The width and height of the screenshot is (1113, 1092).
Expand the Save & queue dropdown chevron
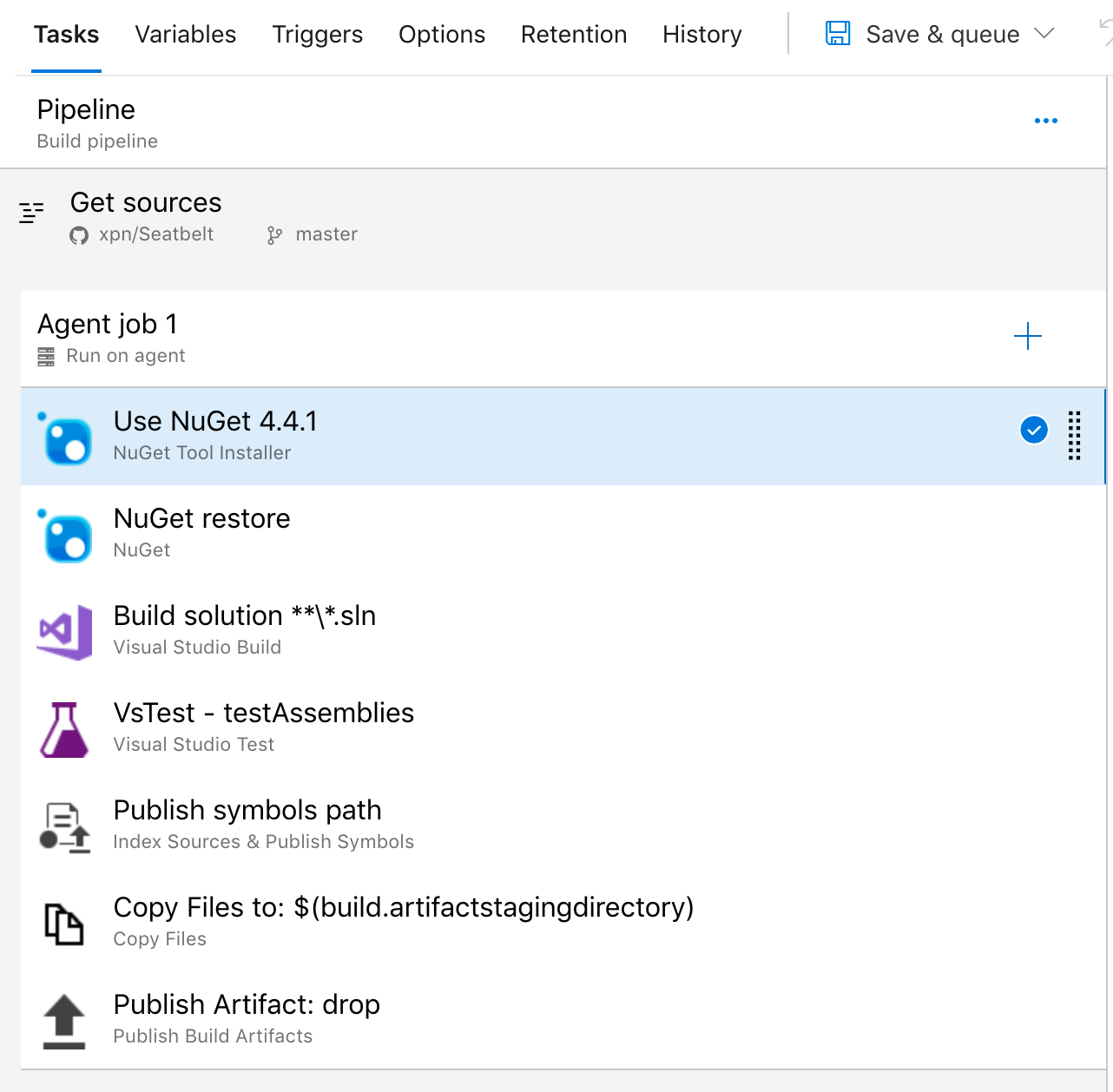[x=1044, y=34]
